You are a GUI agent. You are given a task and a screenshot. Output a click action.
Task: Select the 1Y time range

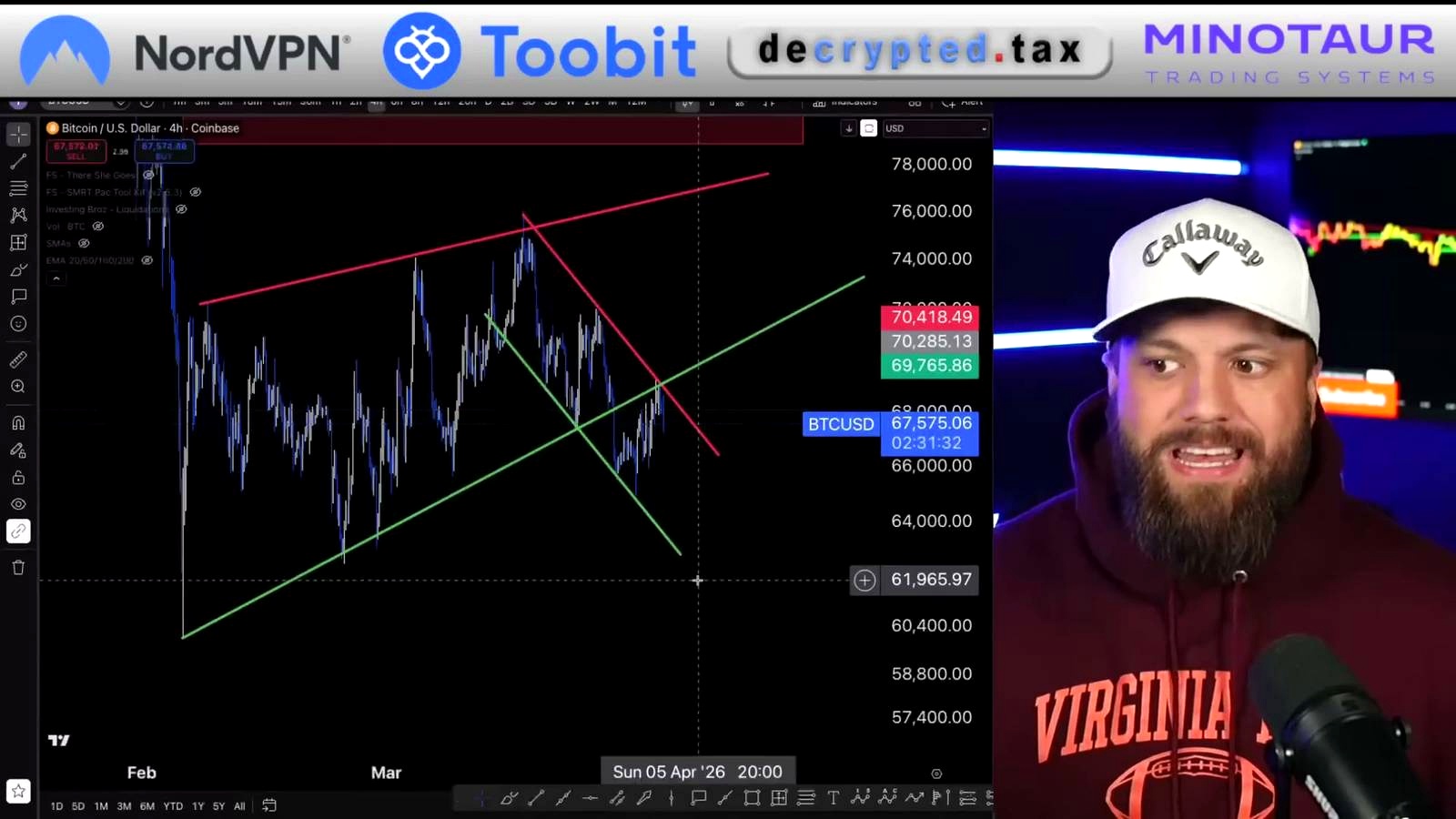coord(198,806)
